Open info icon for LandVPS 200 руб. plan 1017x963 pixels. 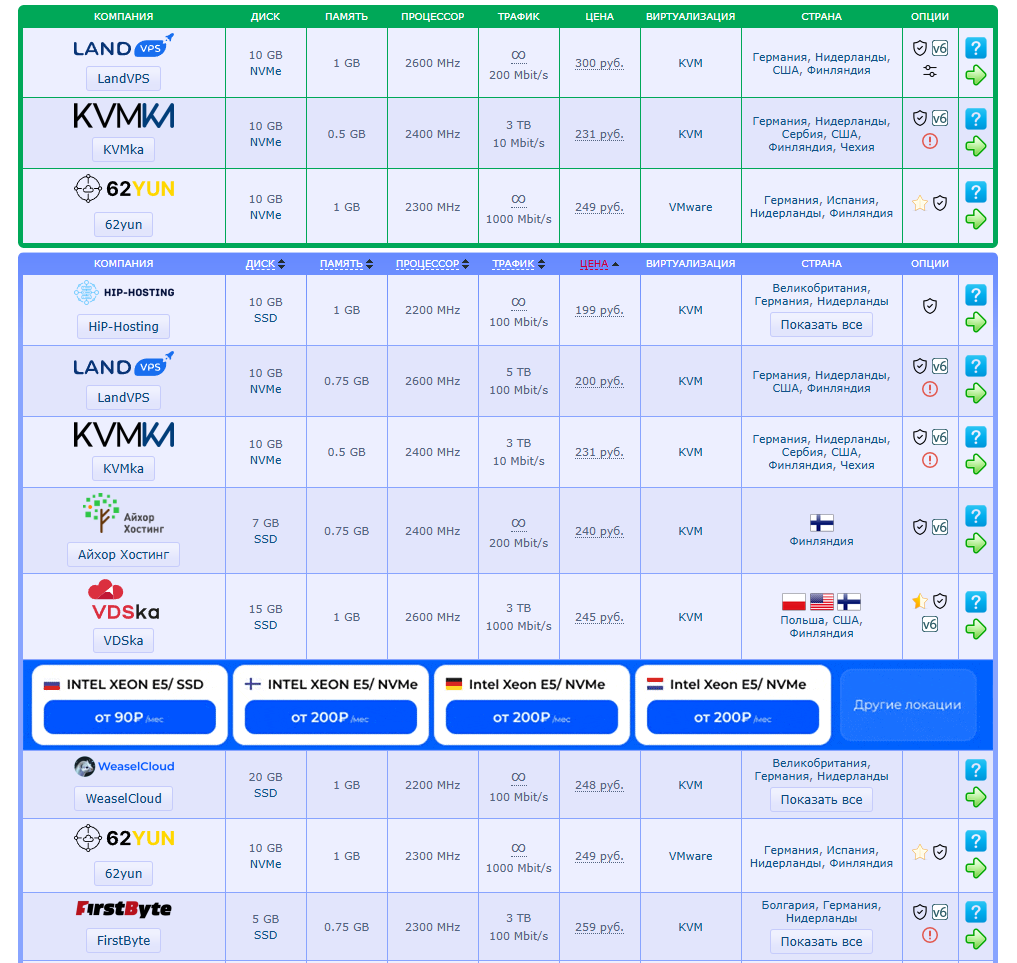click(x=975, y=366)
